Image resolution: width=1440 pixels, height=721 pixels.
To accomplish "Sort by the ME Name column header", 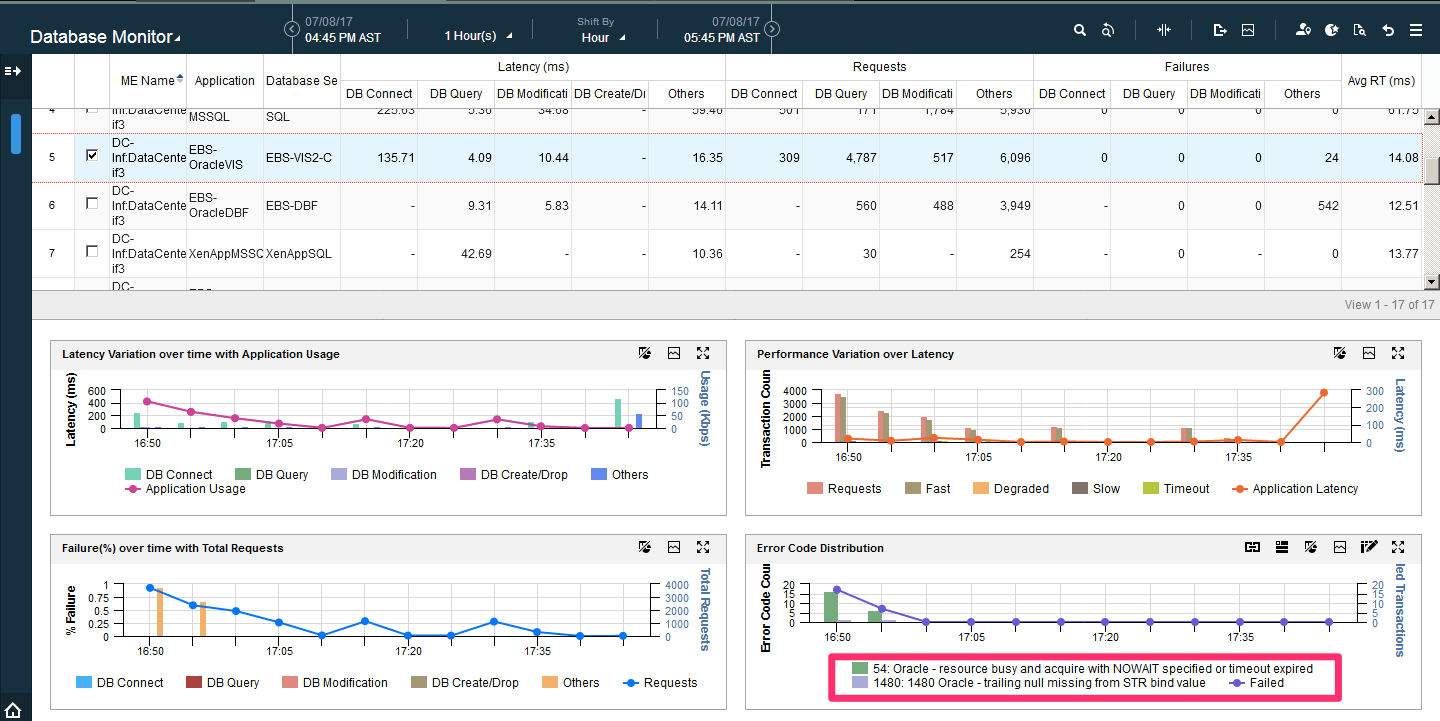I will 148,80.
